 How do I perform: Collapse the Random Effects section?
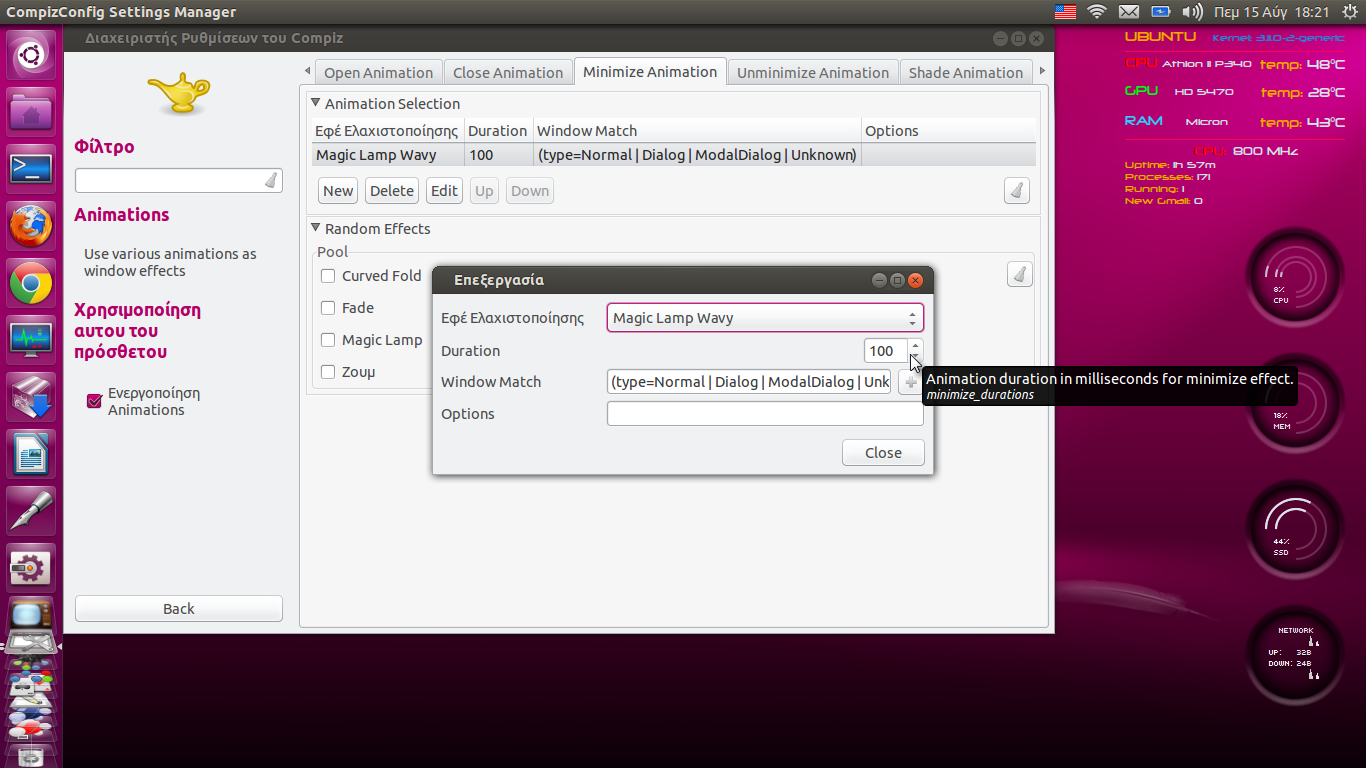coord(316,228)
